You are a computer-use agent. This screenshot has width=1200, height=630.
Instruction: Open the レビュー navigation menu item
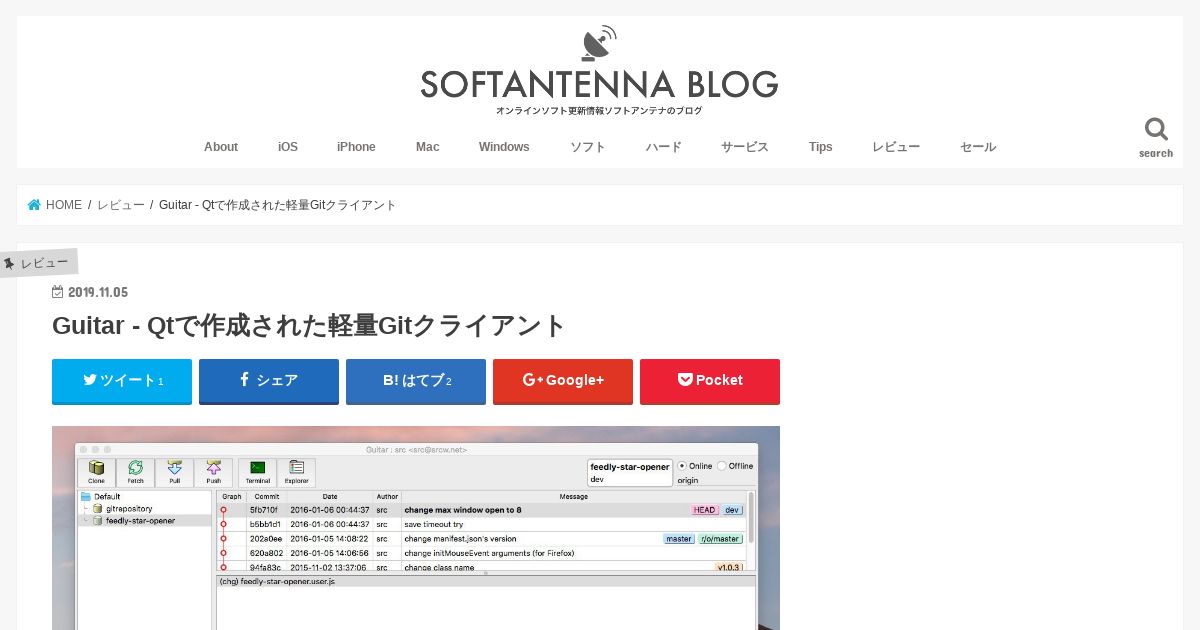click(x=896, y=147)
